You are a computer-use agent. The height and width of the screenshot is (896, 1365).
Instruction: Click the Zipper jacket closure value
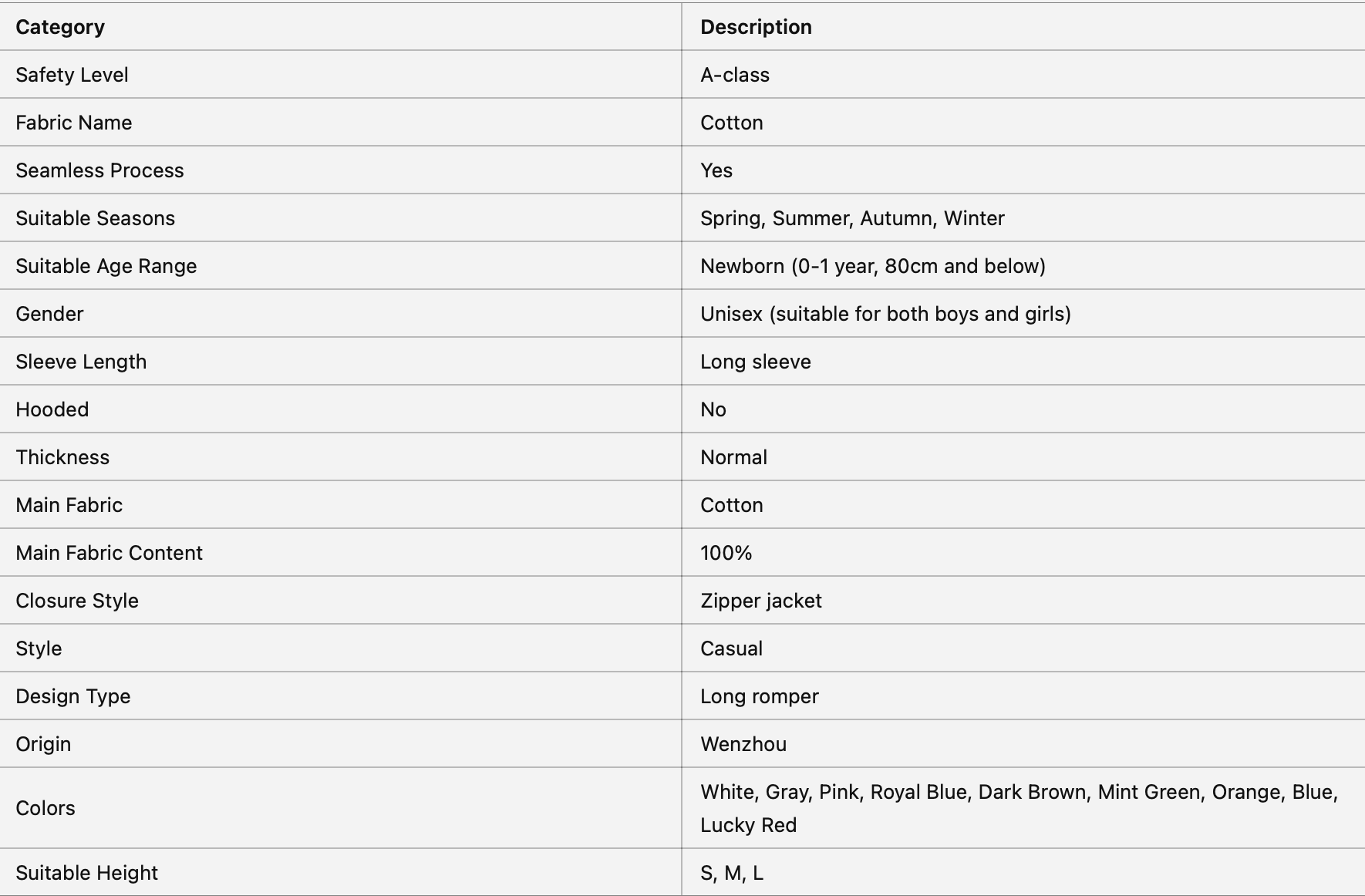pos(760,601)
